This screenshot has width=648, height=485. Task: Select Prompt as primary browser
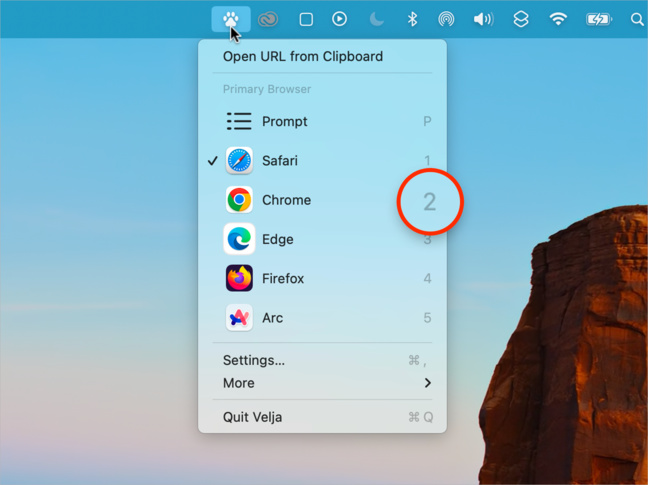click(x=322, y=121)
